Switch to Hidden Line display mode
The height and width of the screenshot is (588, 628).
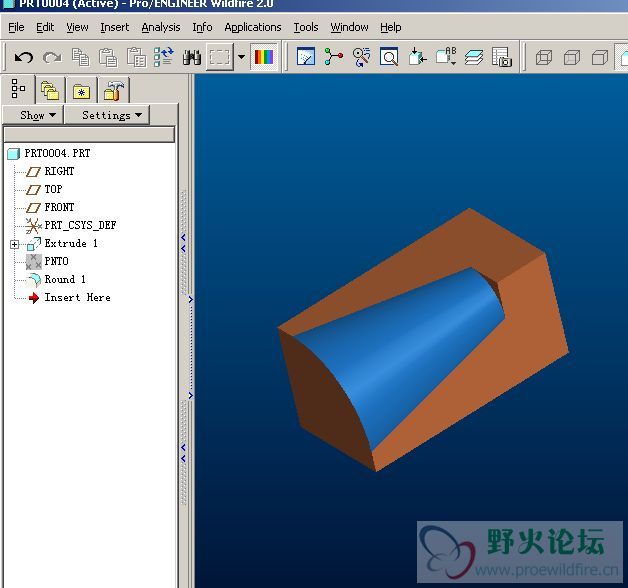[x=572, y=57]
